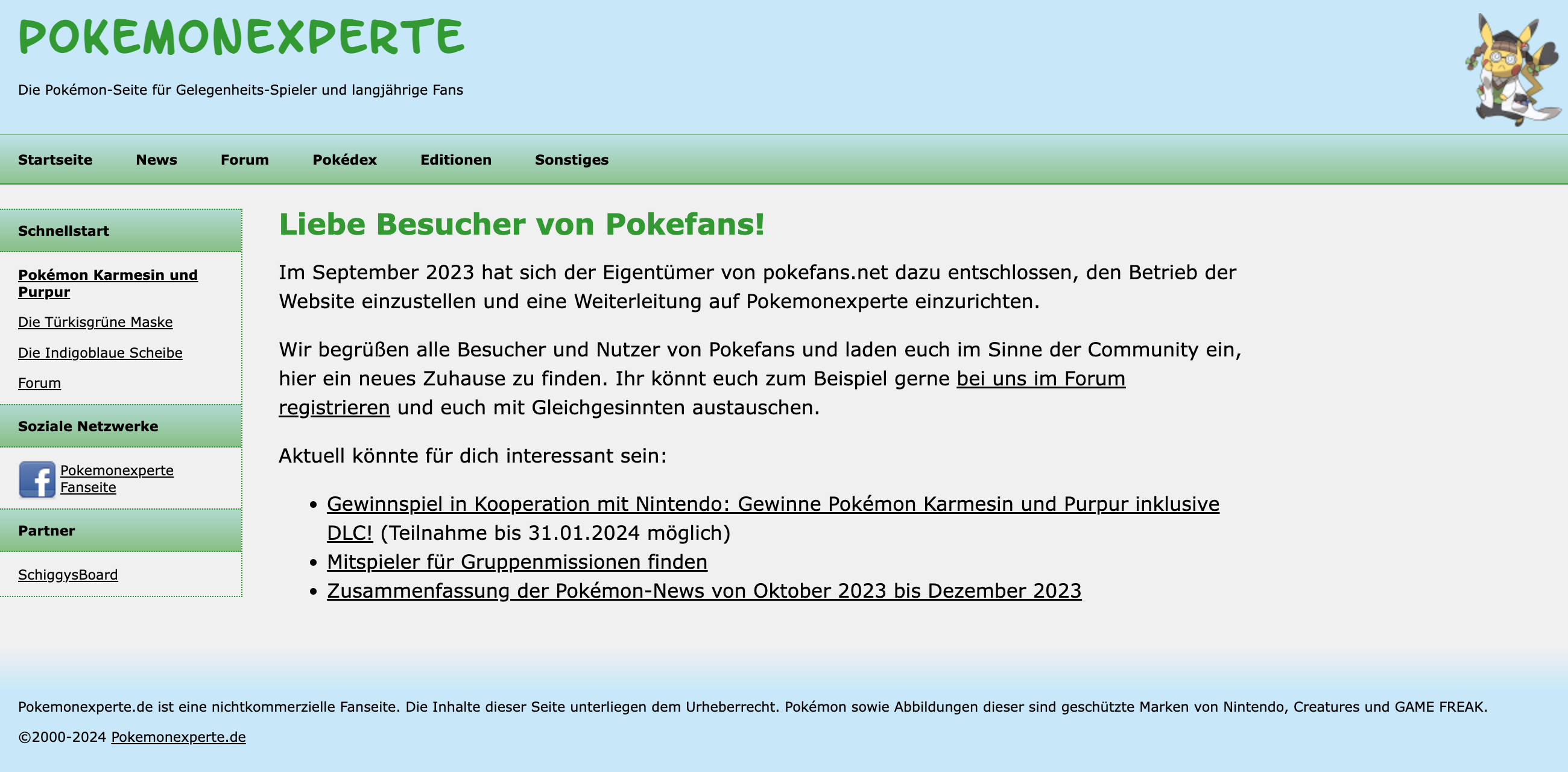Click footer notice 'Pokemonexperte.de ist eine nichtkommerzielle Fanseite'
Viewport: 1568px width, 772px height.
pos(753,707)
